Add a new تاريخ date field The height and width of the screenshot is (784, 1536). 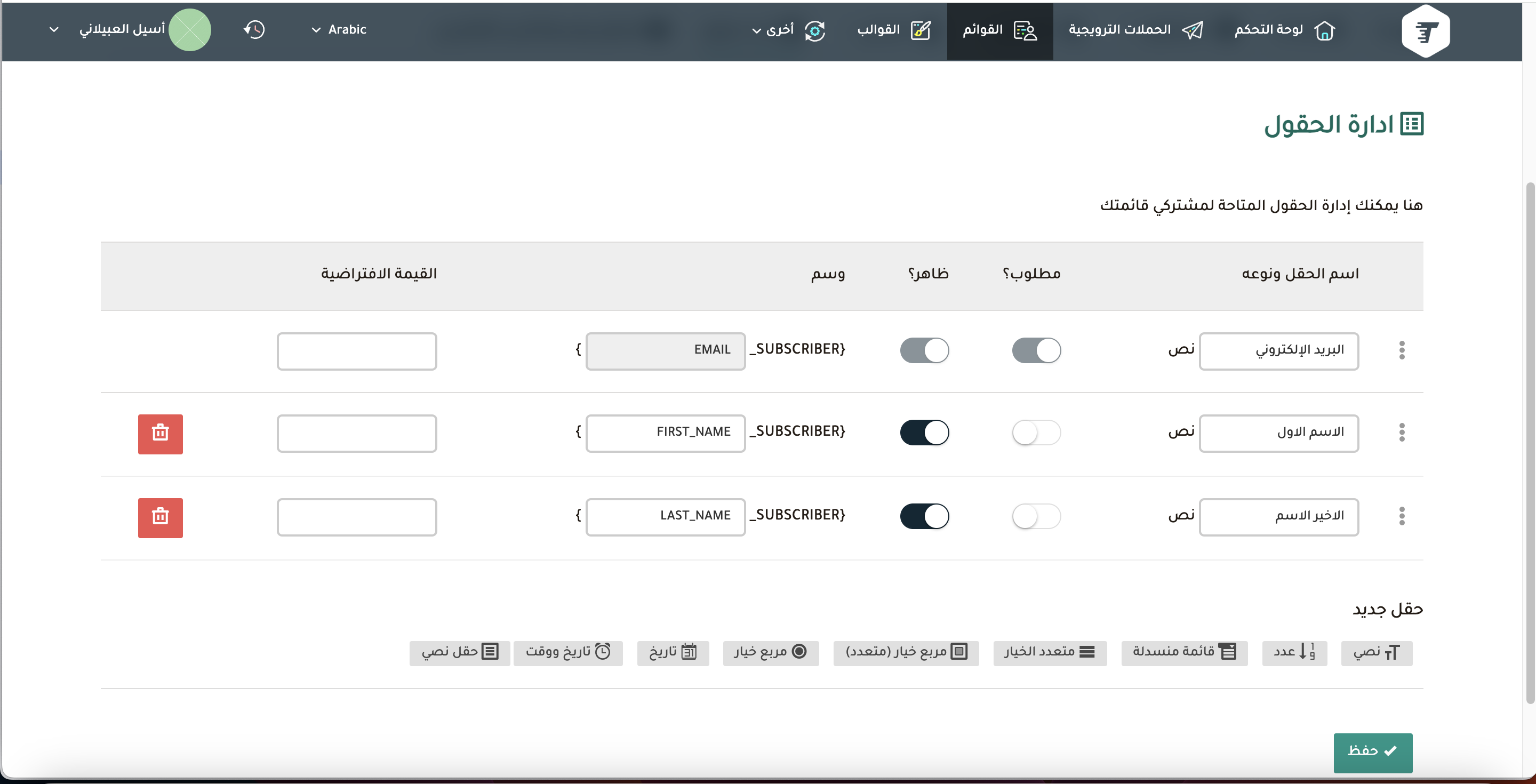coord(673,652)
